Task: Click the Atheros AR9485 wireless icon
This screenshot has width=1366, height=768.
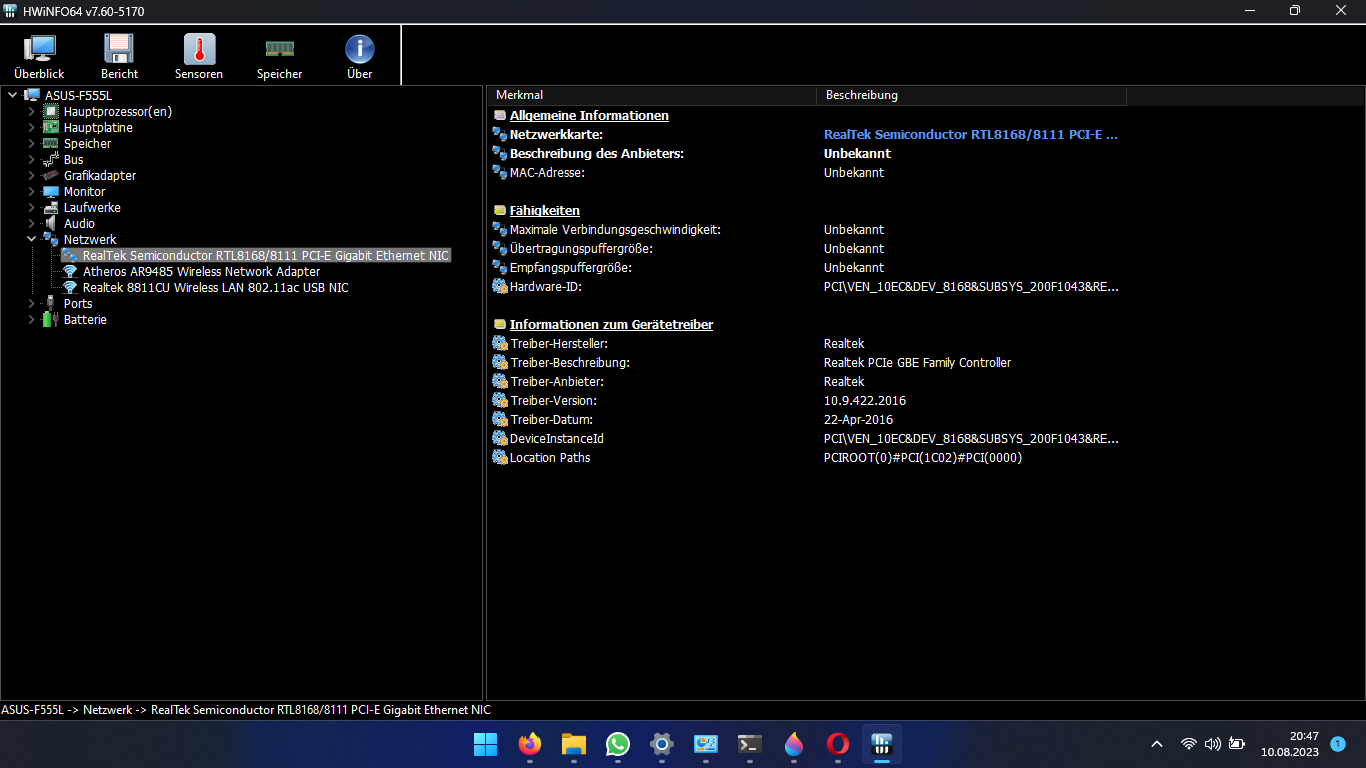Action: 70,271
